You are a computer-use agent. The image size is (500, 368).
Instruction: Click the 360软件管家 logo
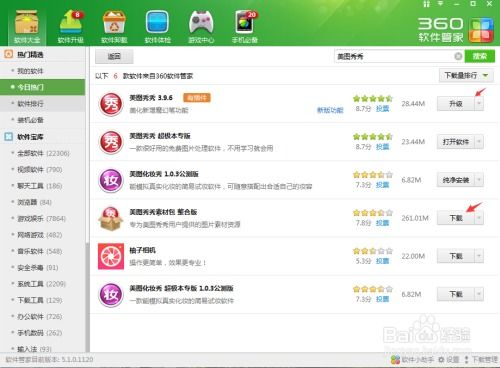point(456,30)
